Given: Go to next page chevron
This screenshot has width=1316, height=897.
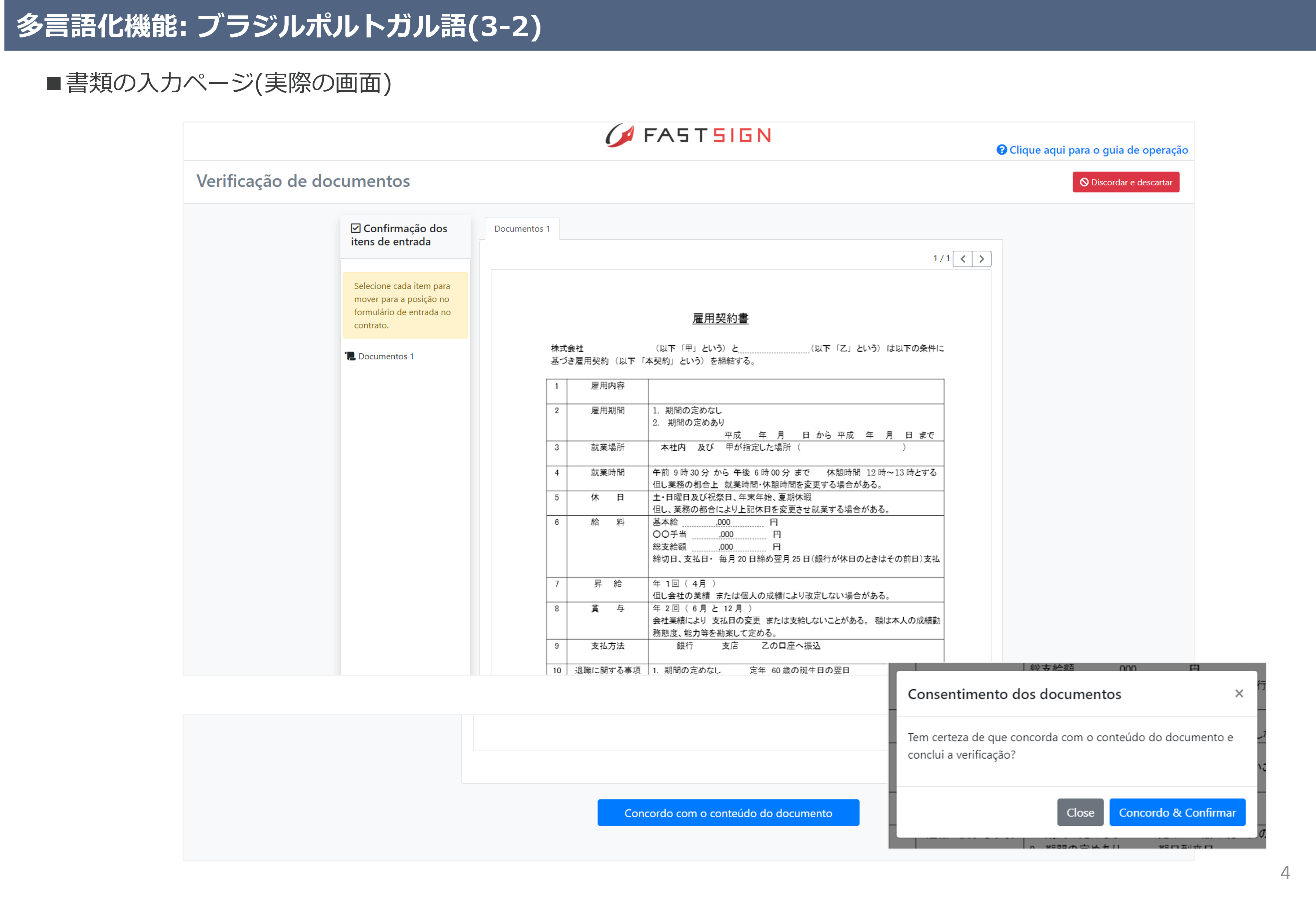Looking at the screenshot, I should pos(982,259).
